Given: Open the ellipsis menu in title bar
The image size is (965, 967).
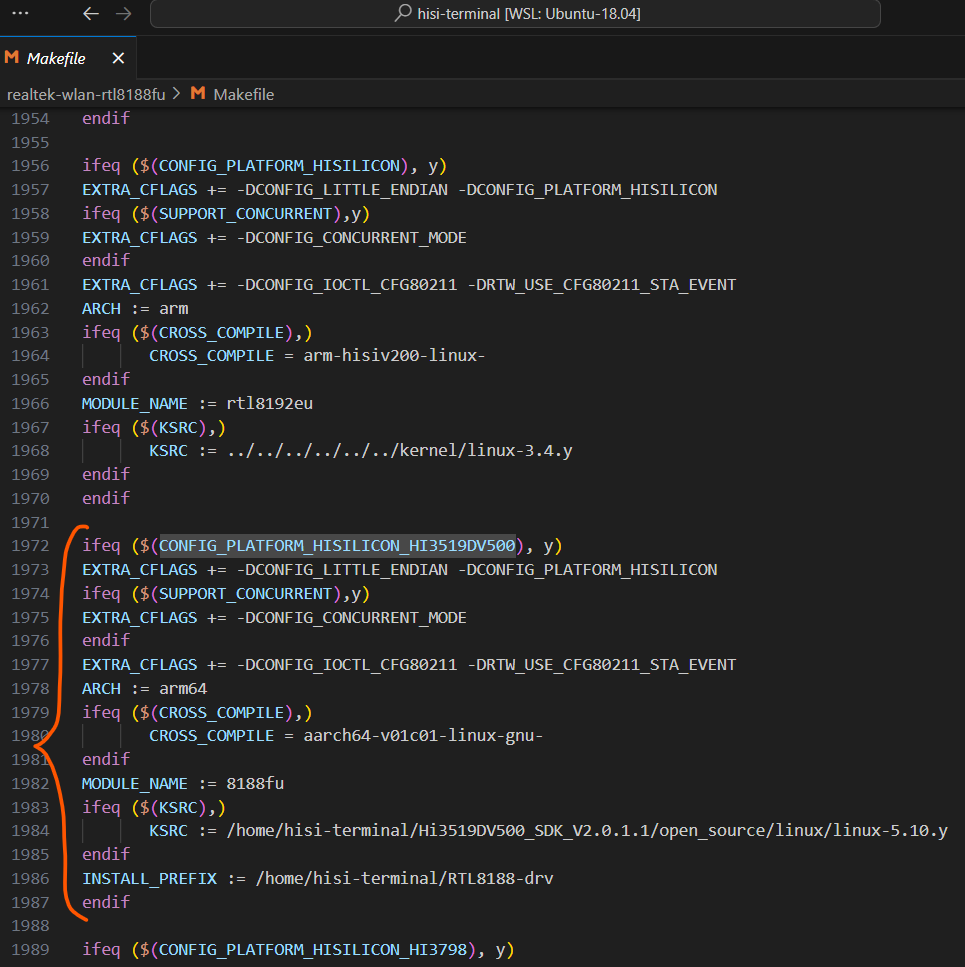Looking at the screenshot, I should point(20,13).
